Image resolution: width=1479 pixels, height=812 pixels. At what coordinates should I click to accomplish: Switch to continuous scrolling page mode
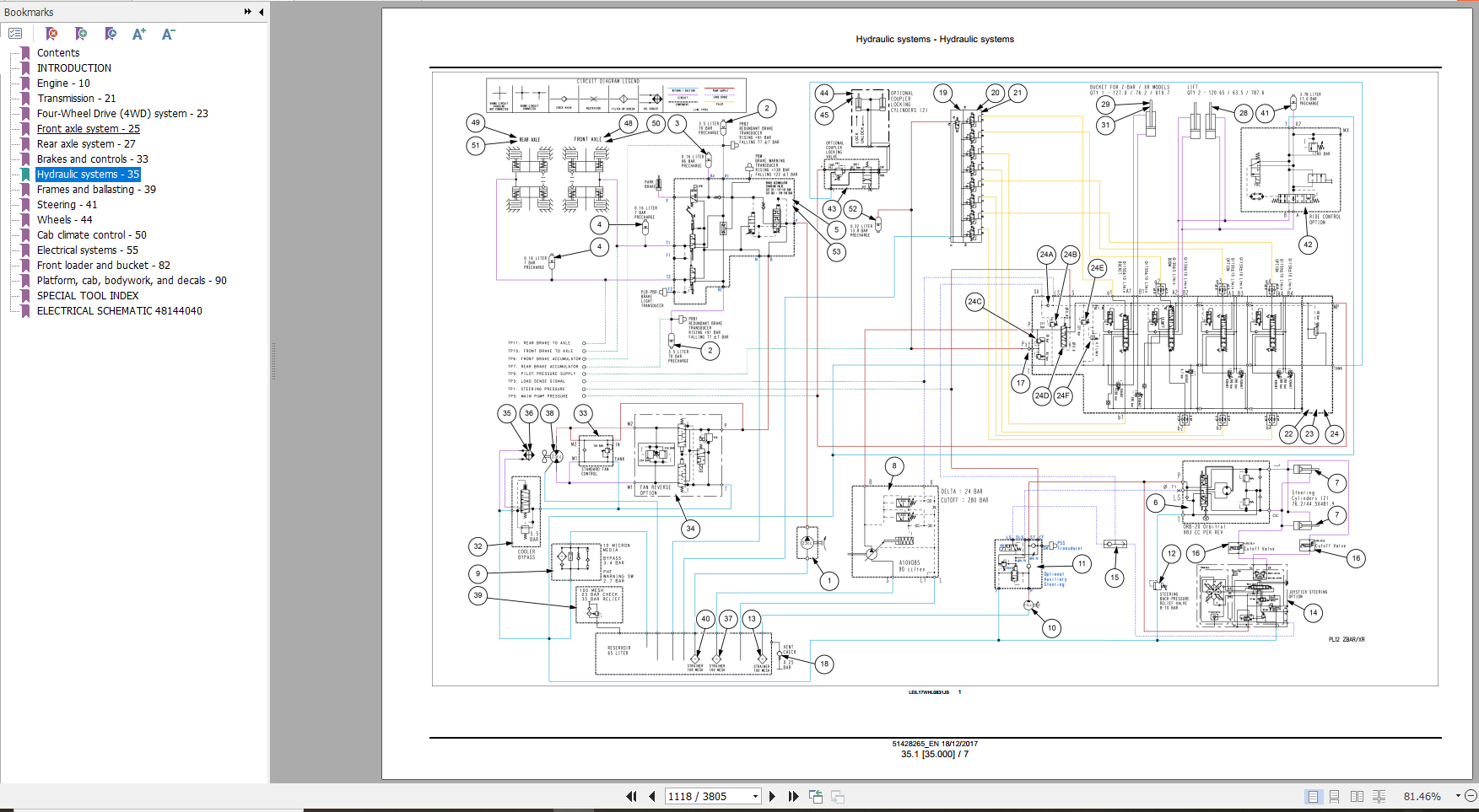click(x=1334, y=796)
